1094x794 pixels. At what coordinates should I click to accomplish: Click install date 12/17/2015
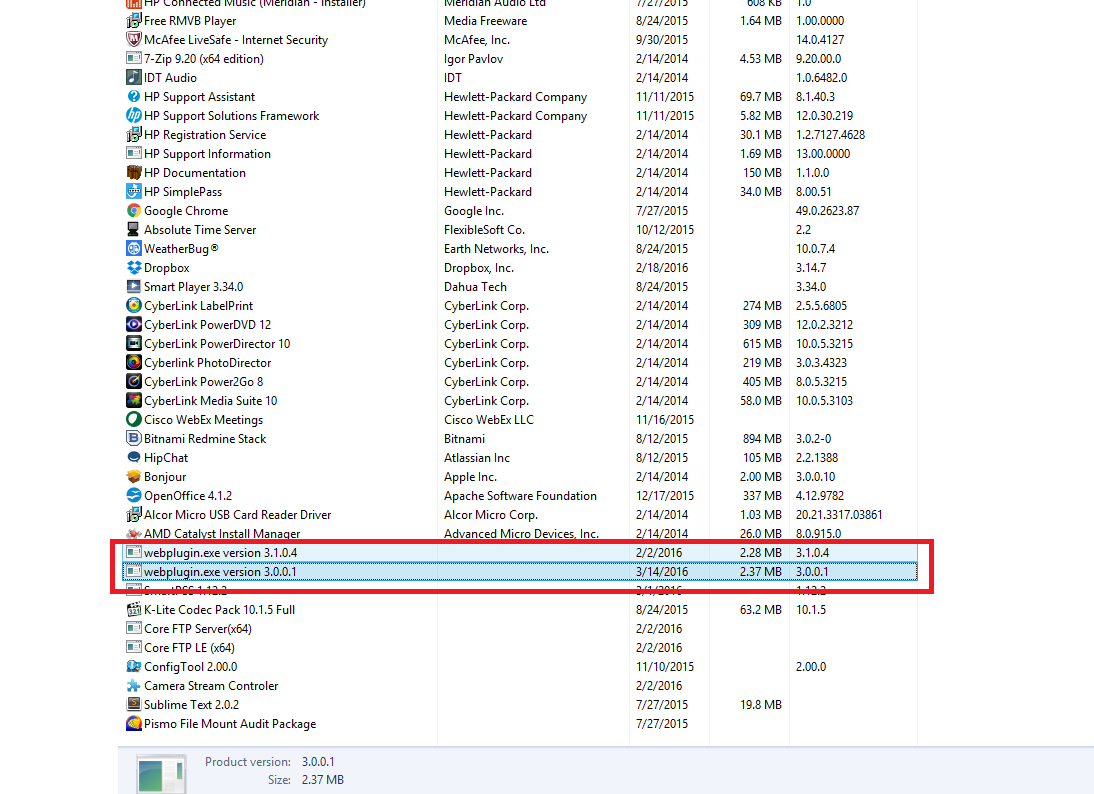coord(665,495)
